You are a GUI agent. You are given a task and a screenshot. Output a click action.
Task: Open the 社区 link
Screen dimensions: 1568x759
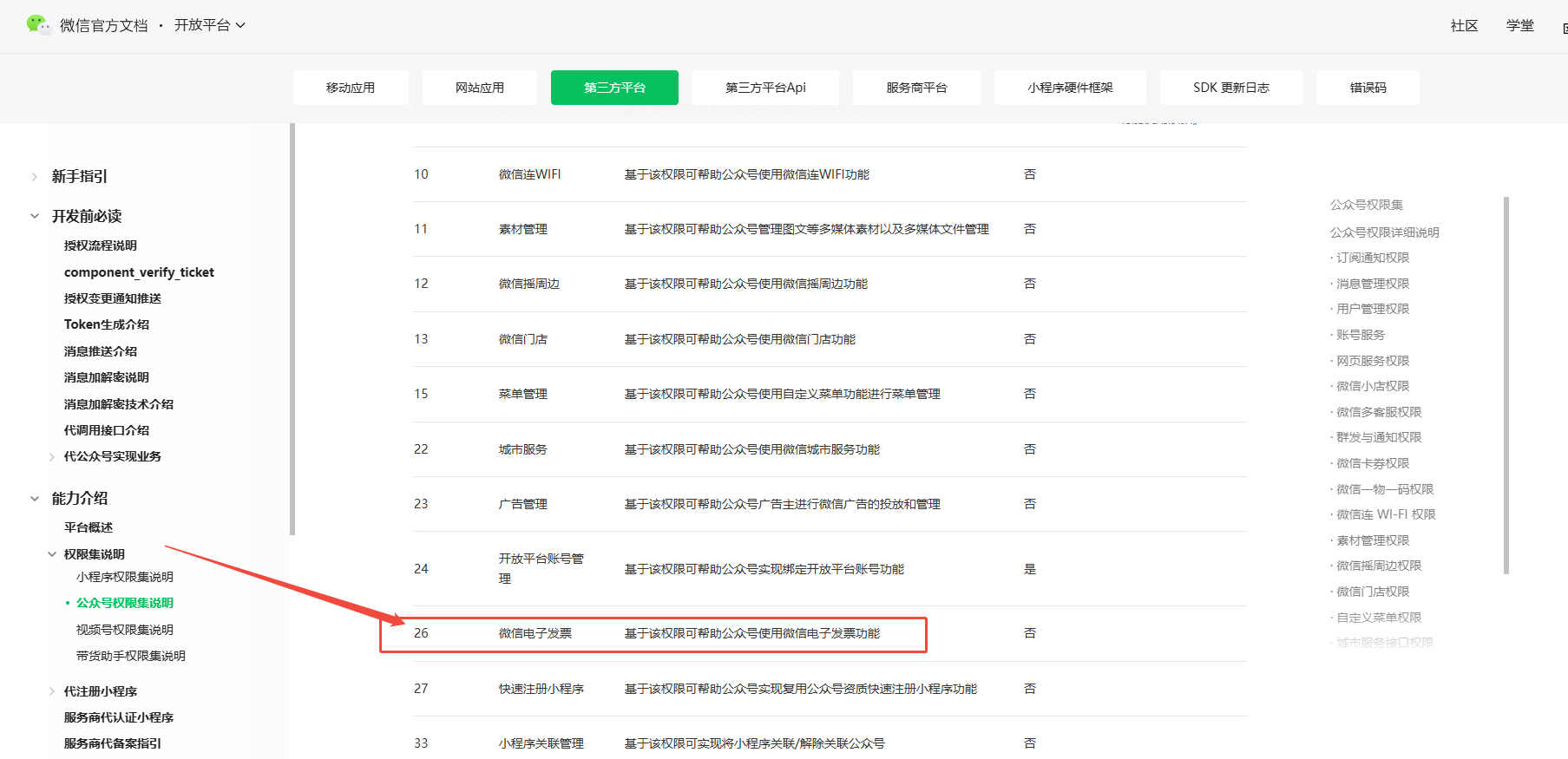point(1464,26)
